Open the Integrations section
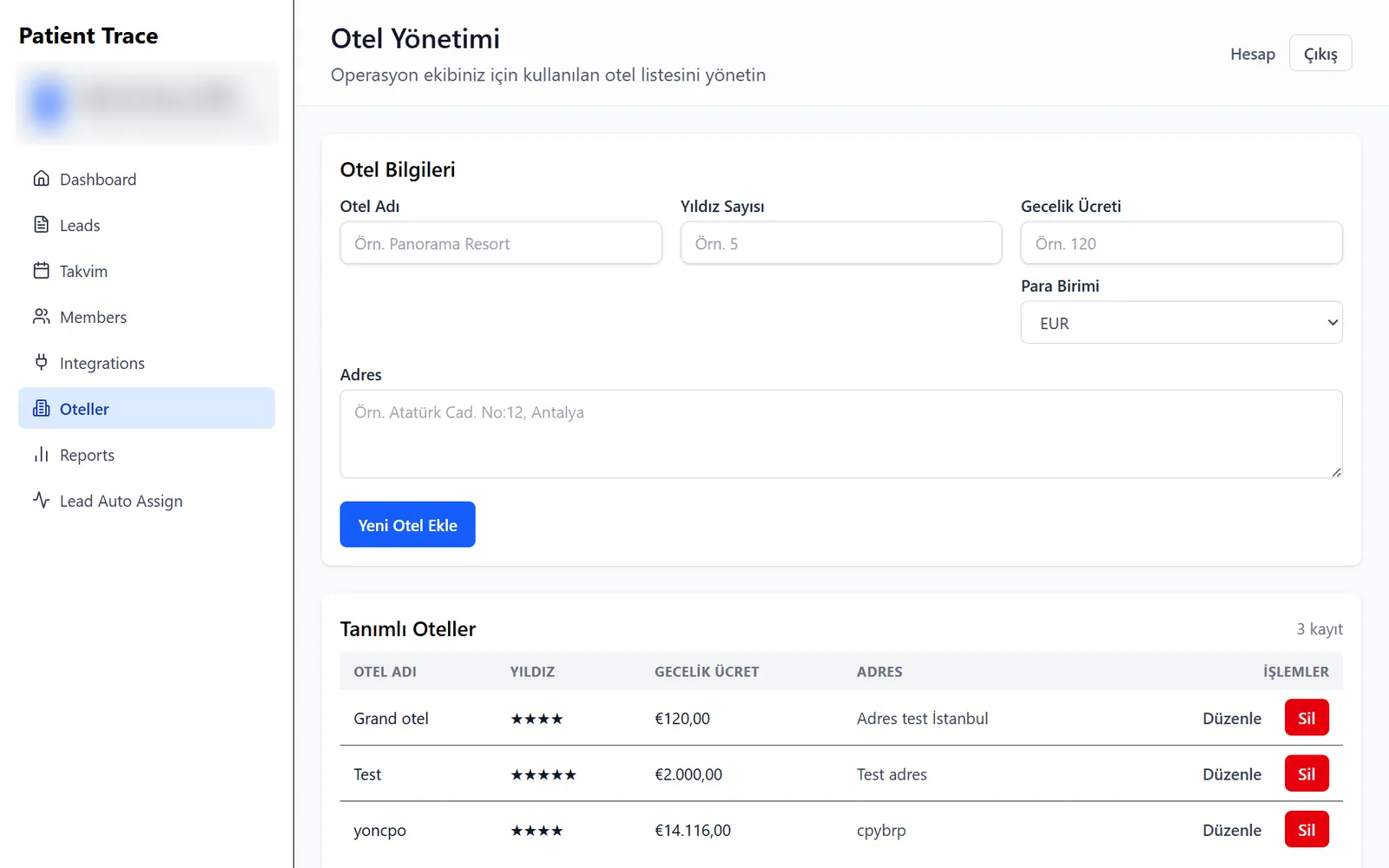Image resolution: width=1389 pixels, height=868 pixels. click(147, 363)
